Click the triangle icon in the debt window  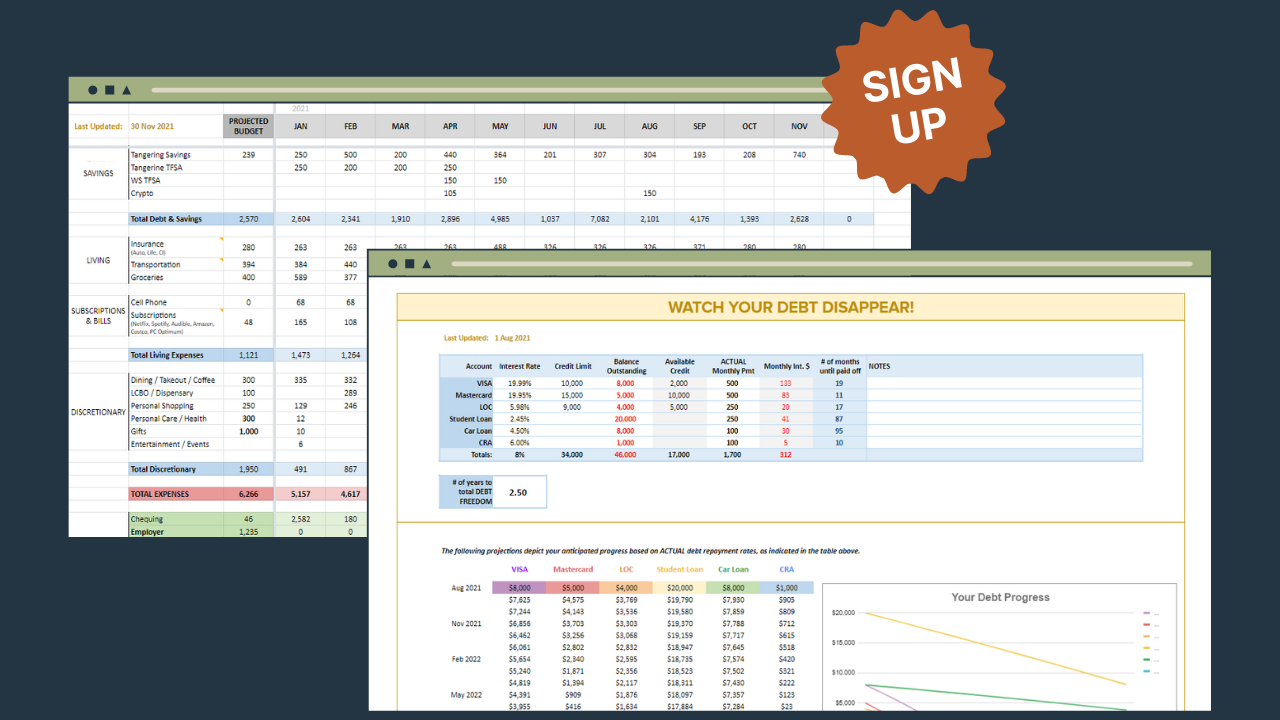[x=427, y=264]
